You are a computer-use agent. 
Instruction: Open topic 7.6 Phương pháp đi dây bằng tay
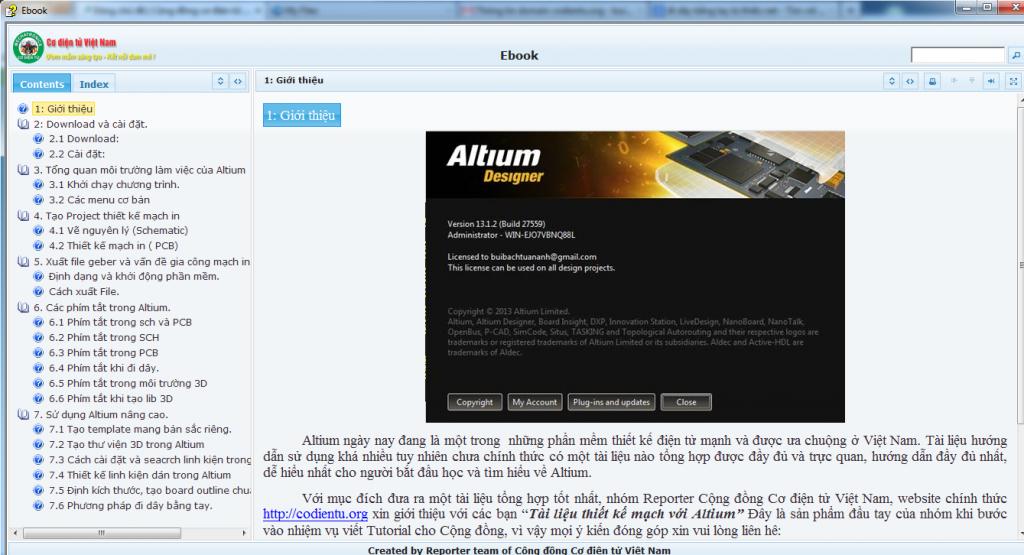coord(131,505)
